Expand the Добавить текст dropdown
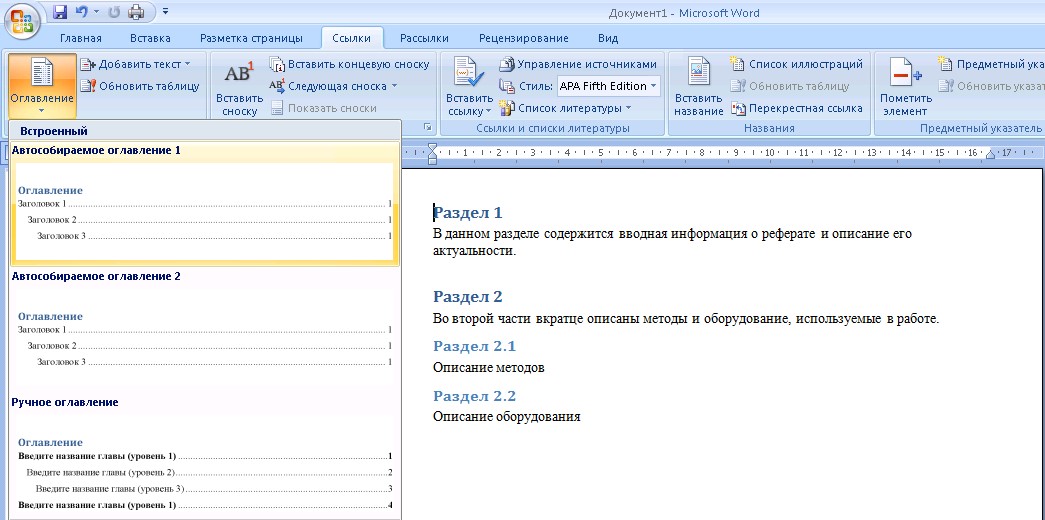1045x520 pixels. [187, 64]
